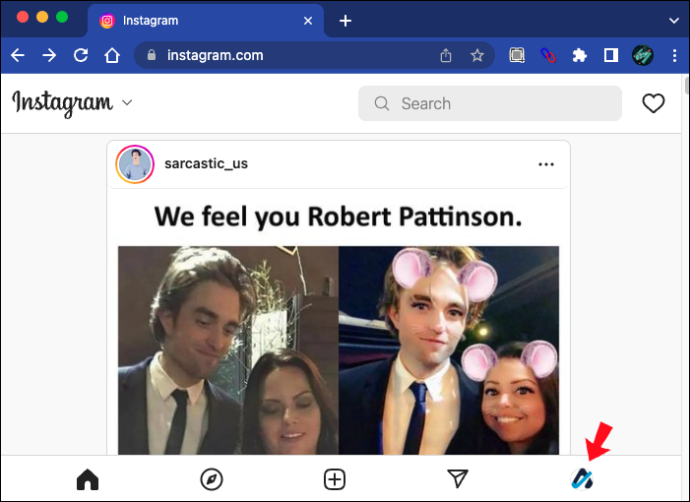View sarcastic_us story avatar
Screen dimensions: 690x502
[x=135, y=164]
